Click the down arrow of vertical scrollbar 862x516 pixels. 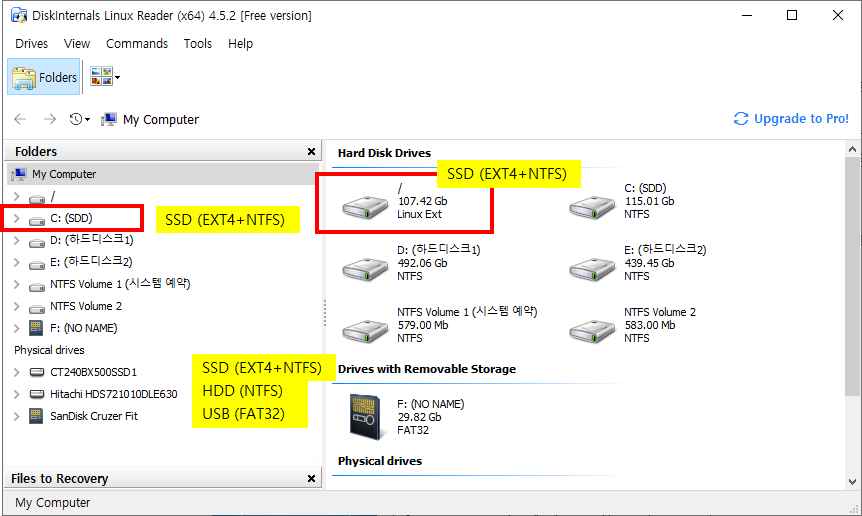pos(852,482)
